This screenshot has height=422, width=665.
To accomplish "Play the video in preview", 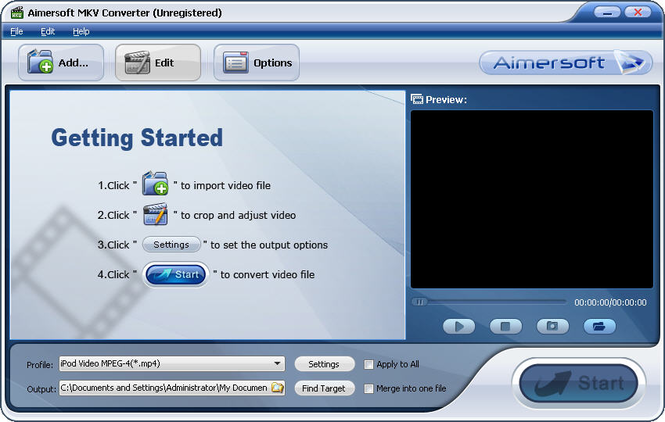I will [x=459, y=327].
